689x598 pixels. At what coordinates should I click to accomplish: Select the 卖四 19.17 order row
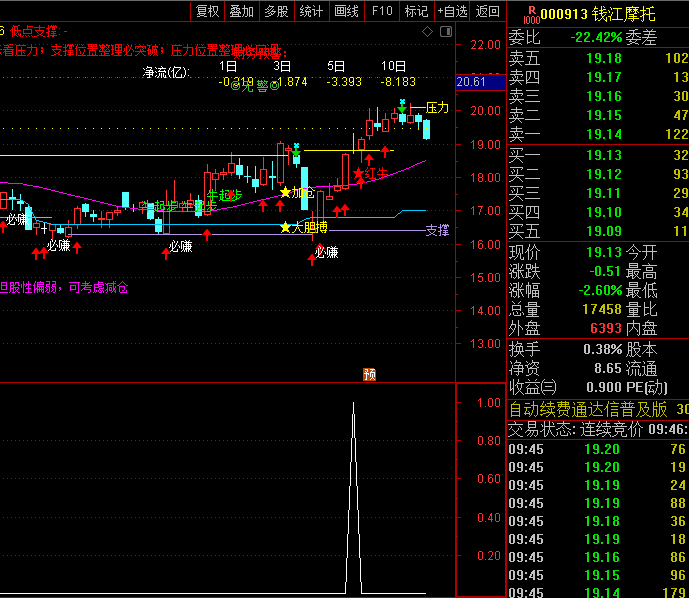click(x=598, y=77)
